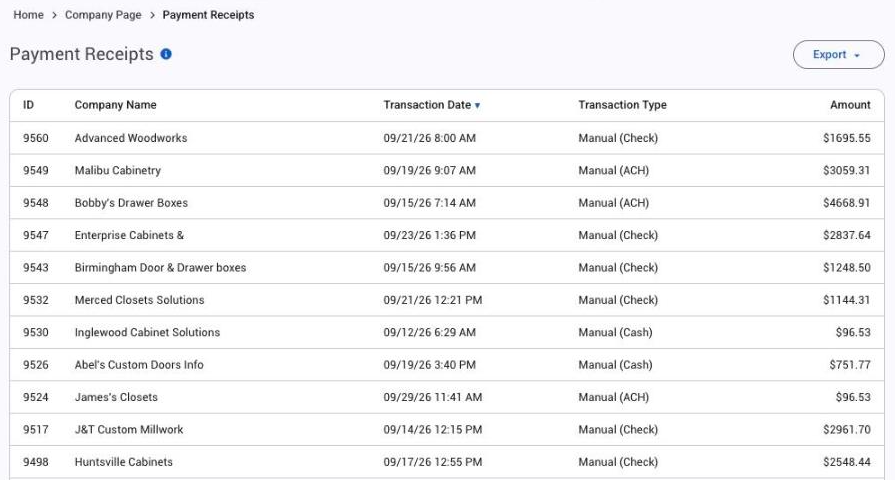Viewport: 895px width, 480px height.
Task: Click Manual (Cash) in Abel's Custom Doors row
Action: coord(615,365)
